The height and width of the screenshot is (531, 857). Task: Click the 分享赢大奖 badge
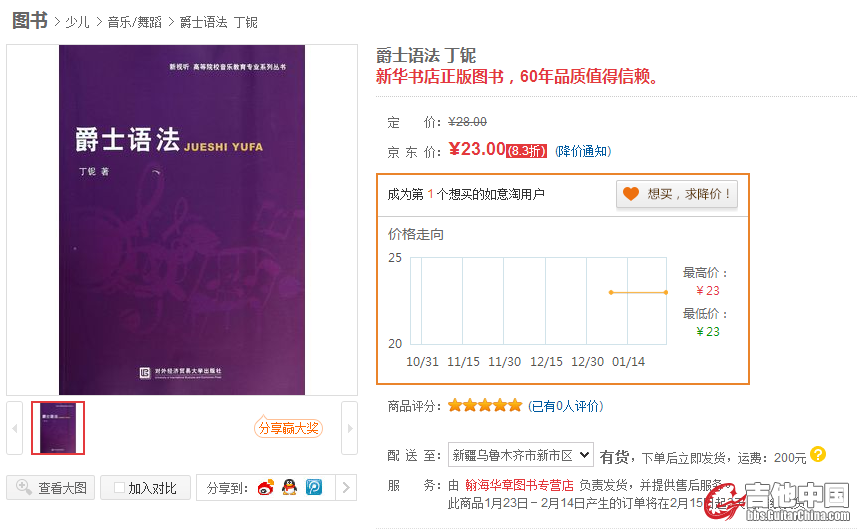click(288, 428)
